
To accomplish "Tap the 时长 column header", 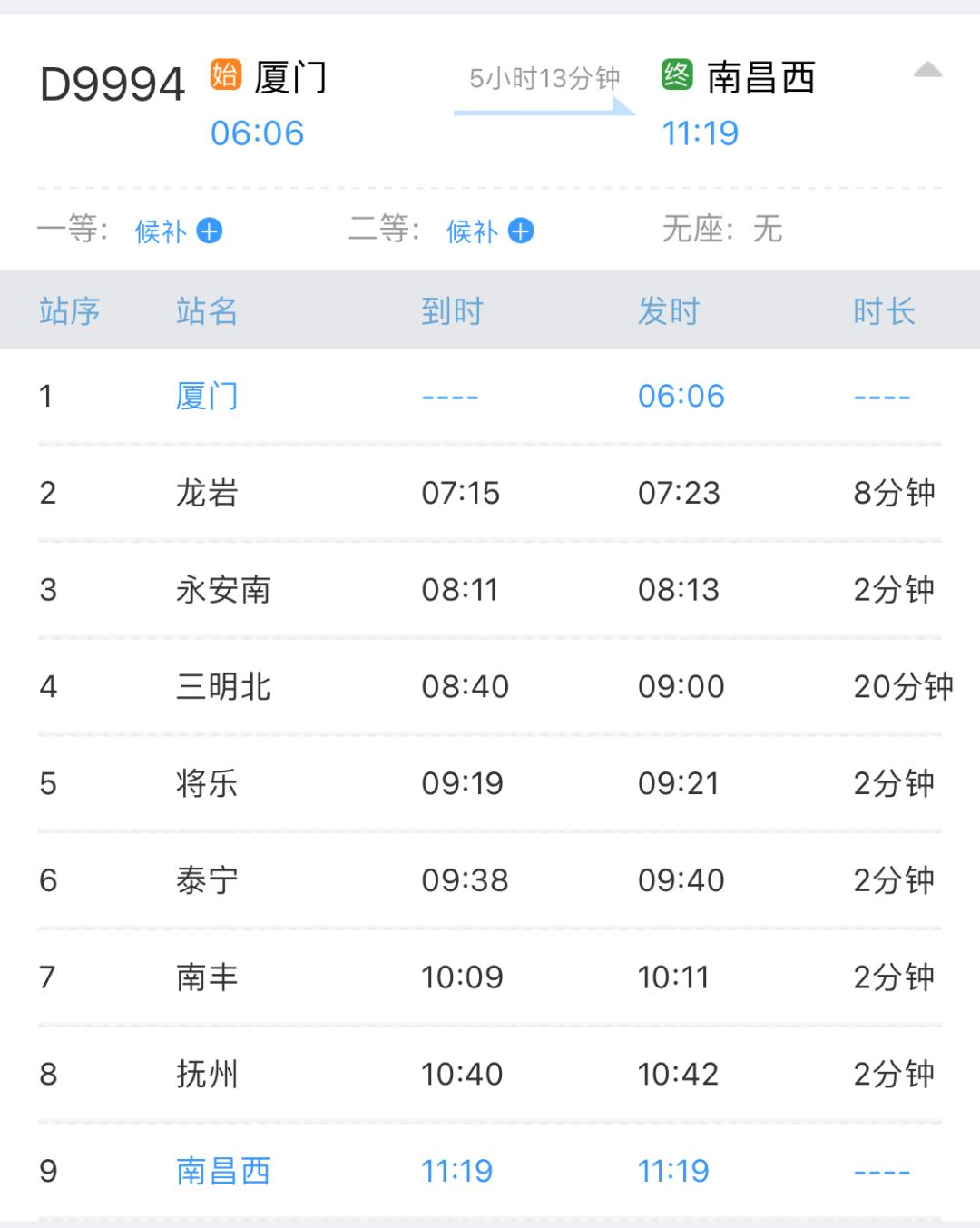I will [884, 311].
